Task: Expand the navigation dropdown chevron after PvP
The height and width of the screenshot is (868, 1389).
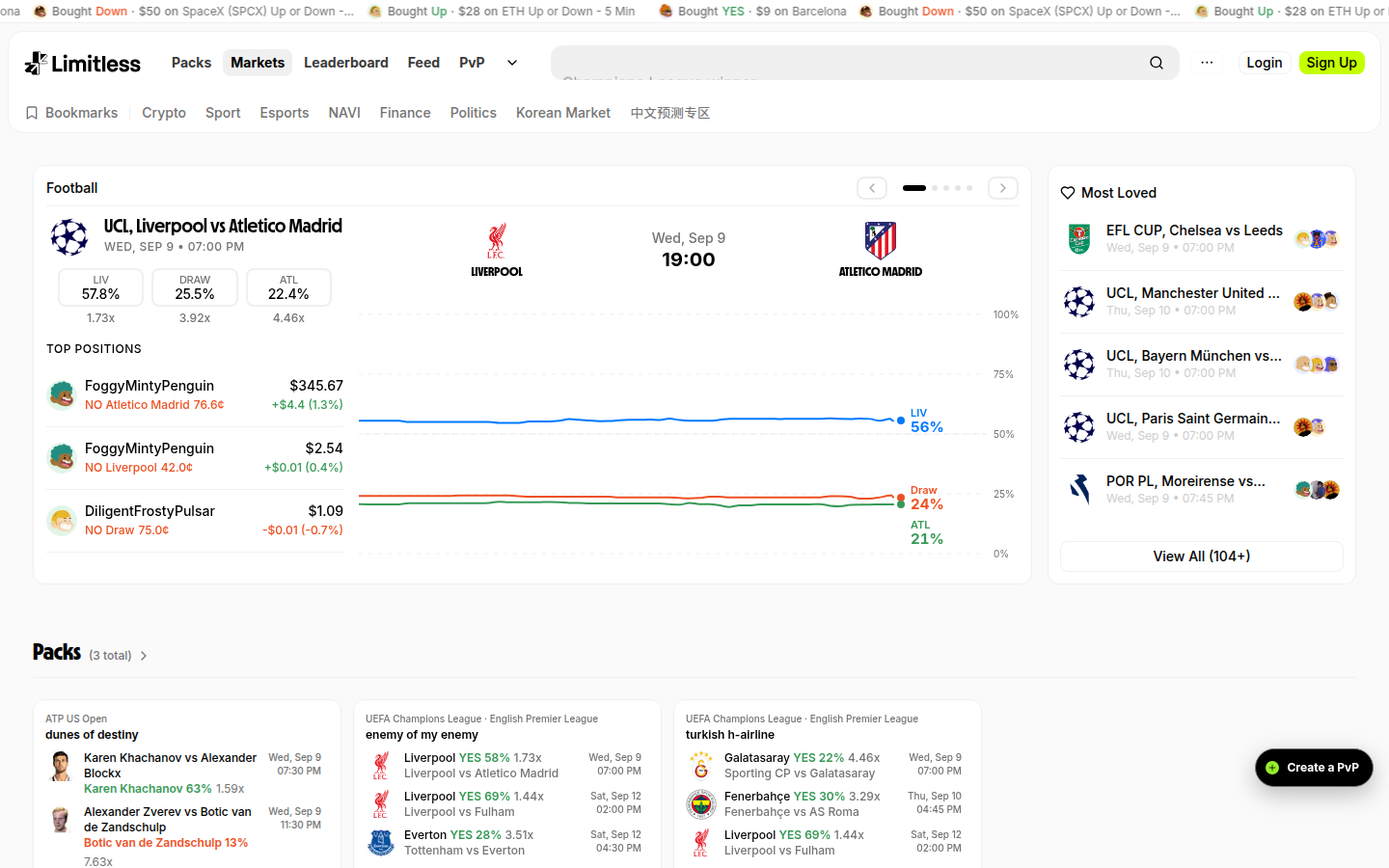Action: click(512, 63)
